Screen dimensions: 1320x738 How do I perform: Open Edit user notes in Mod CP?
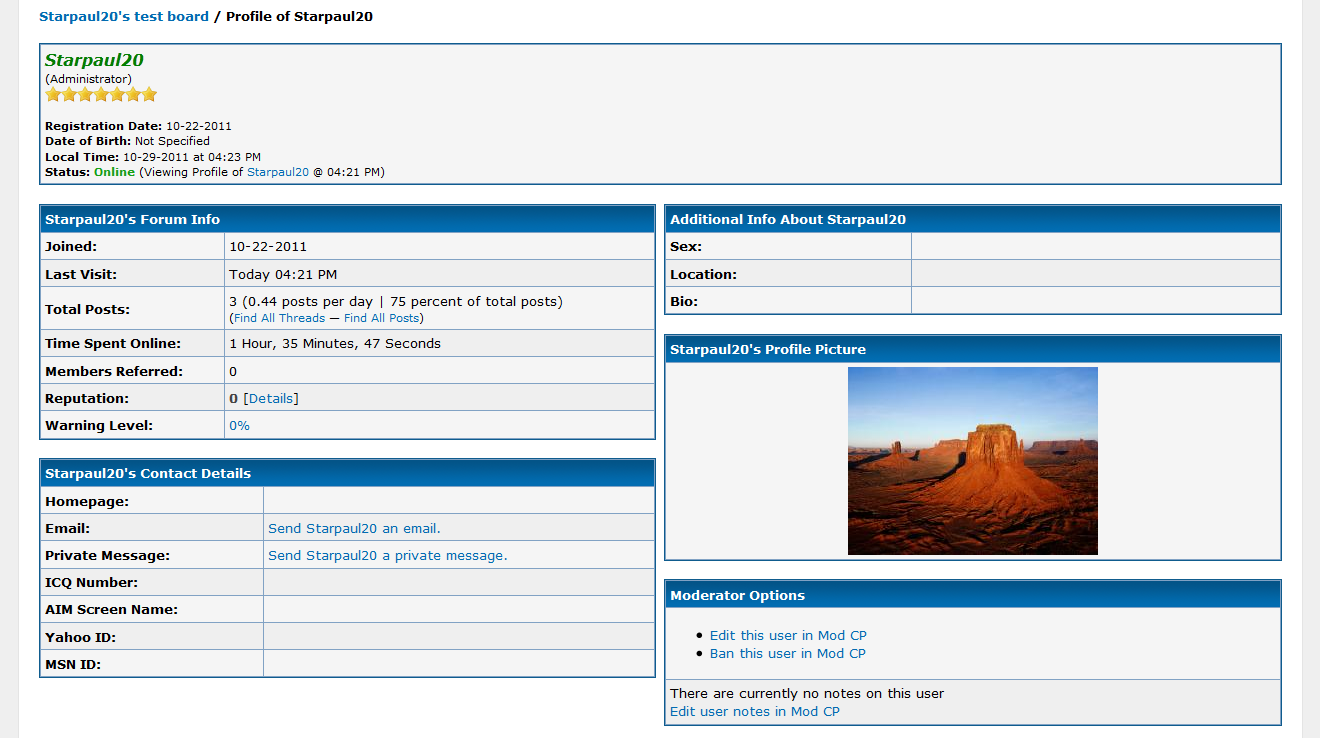coord(754,711)
